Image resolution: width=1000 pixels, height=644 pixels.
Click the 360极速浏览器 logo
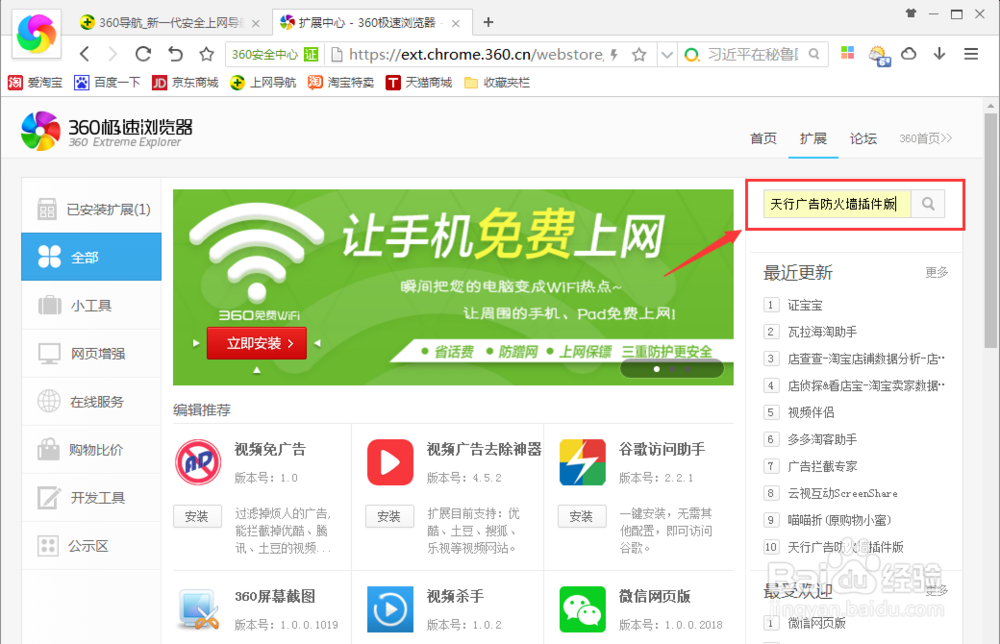coord(107,131)
